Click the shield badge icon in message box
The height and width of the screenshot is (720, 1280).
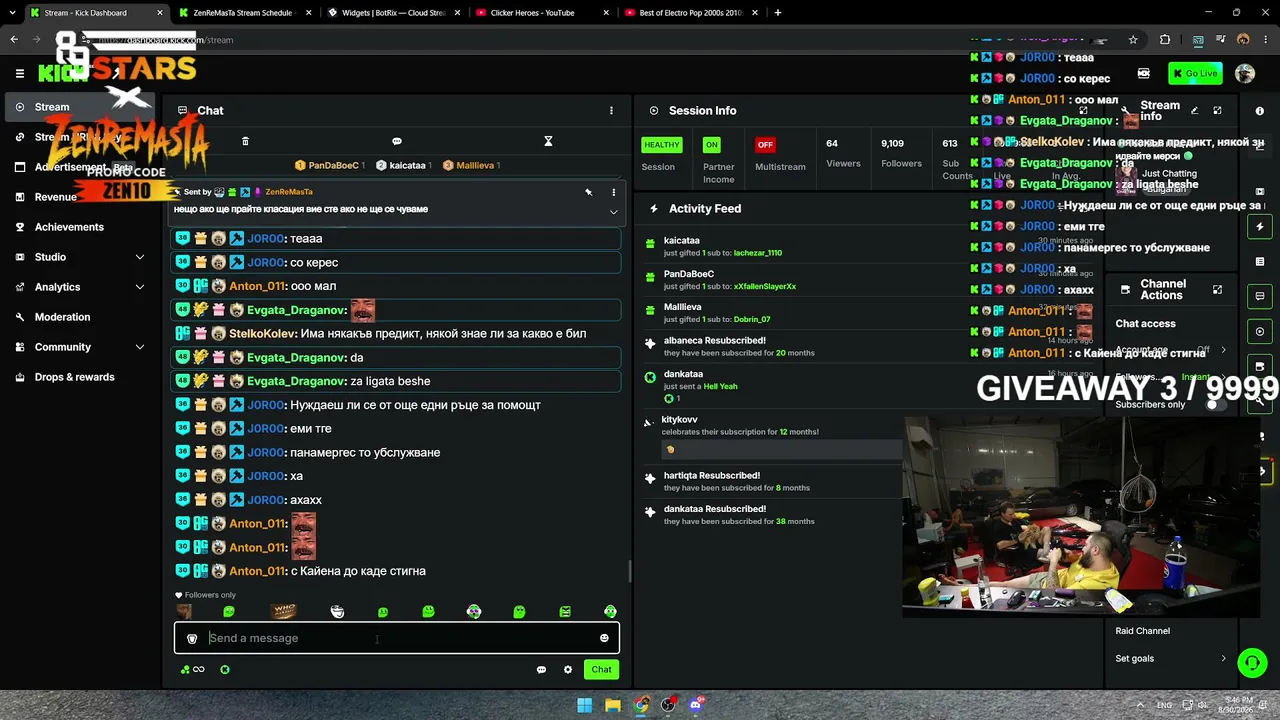(192, 638)
